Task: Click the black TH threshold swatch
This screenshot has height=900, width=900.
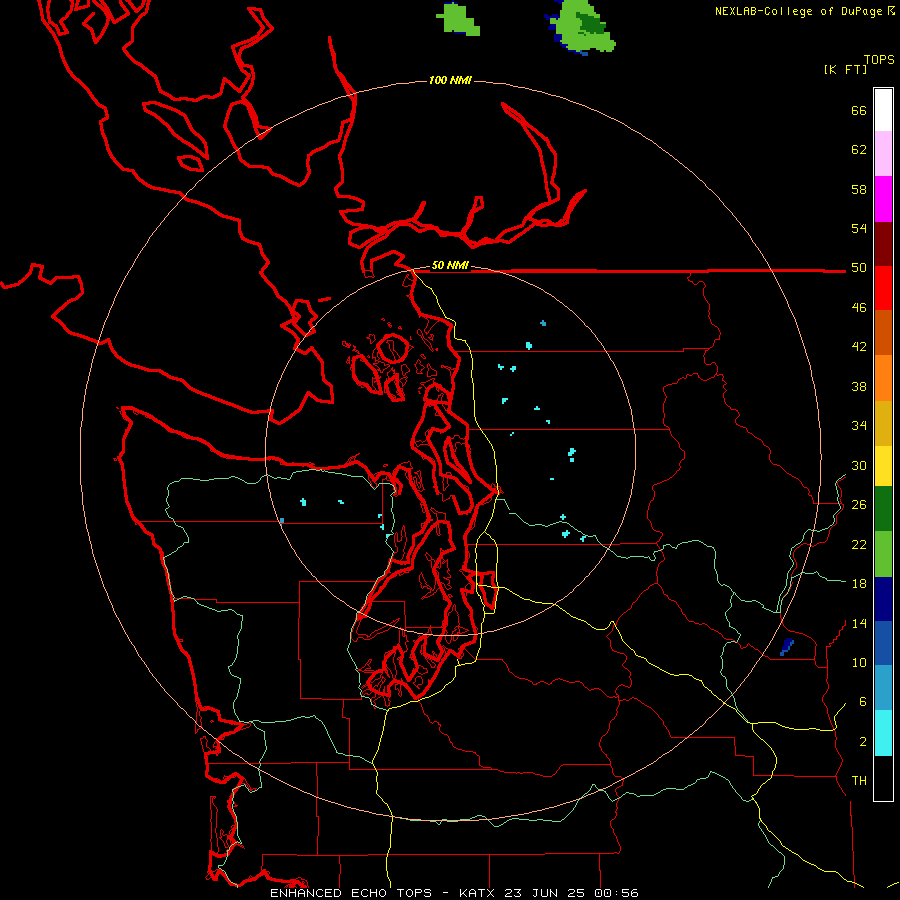Action: 883,778
